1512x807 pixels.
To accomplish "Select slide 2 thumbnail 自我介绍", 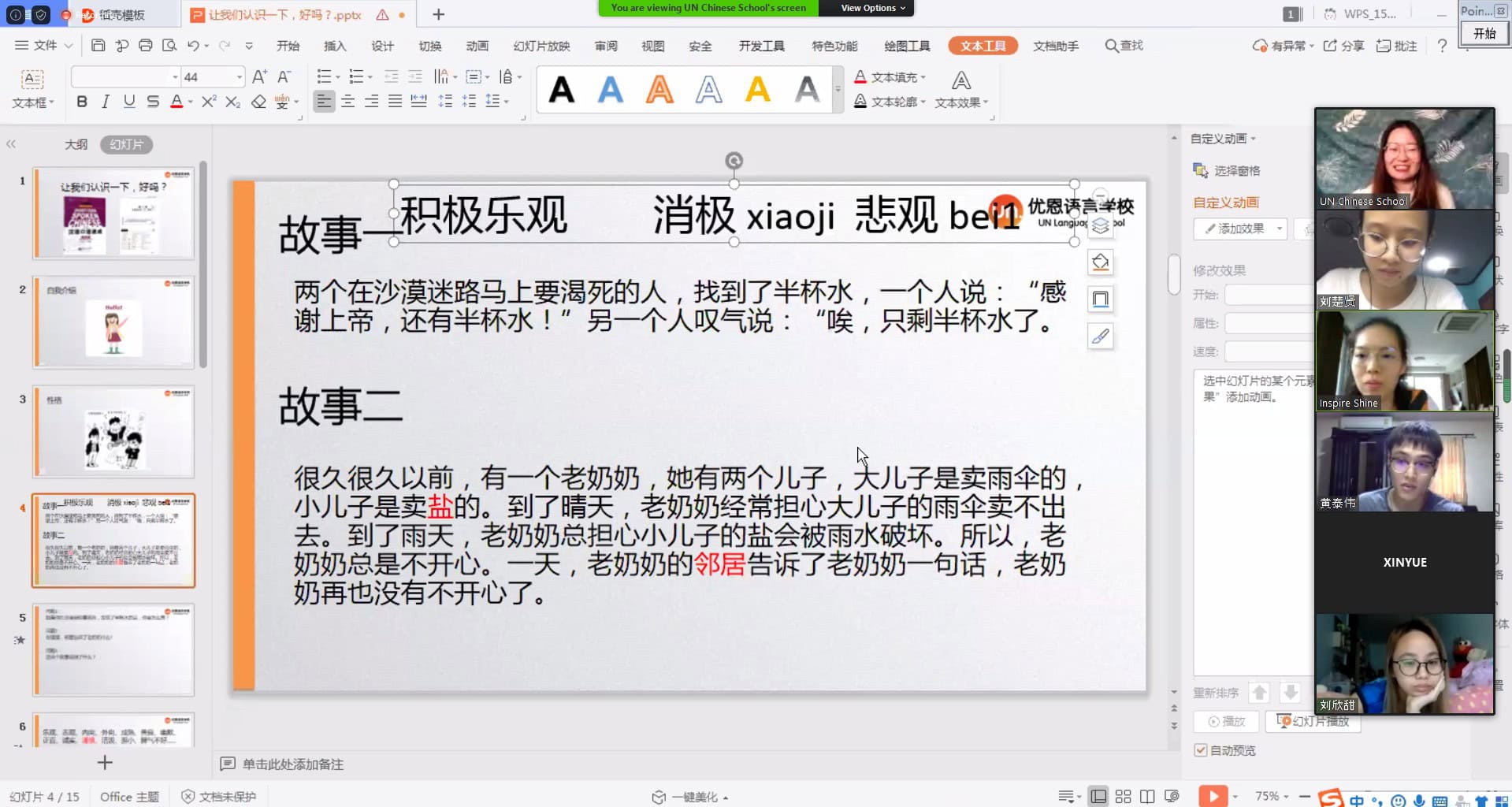I will point(113,322).
